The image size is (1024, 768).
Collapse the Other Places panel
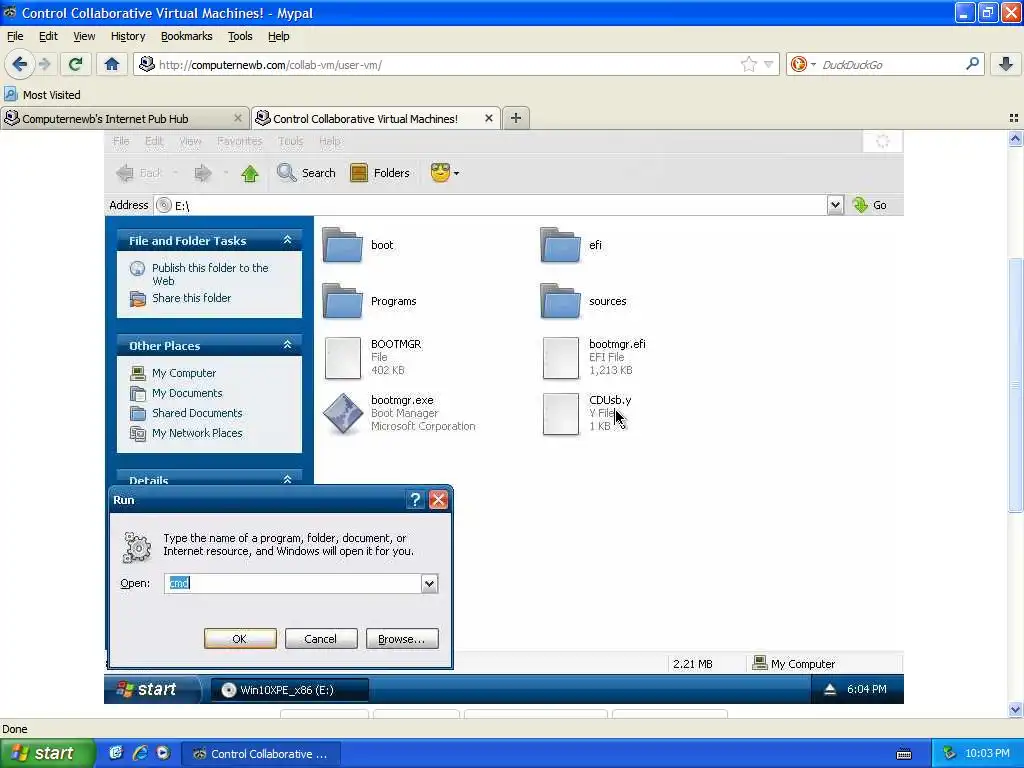[x=287, y=345]
